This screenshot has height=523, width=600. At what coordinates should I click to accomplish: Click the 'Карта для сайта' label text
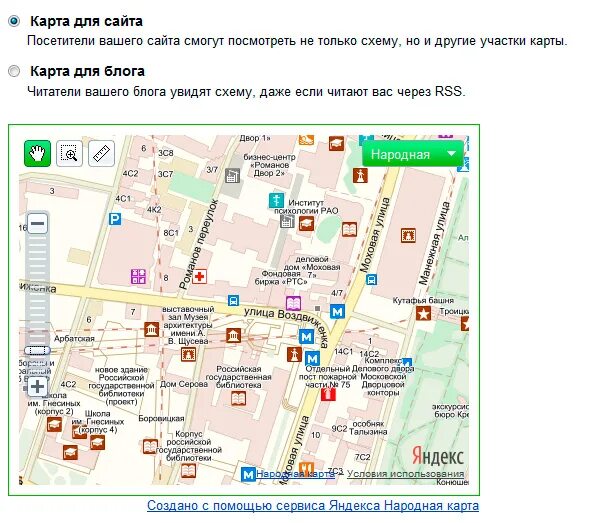(x=86, y=21)
